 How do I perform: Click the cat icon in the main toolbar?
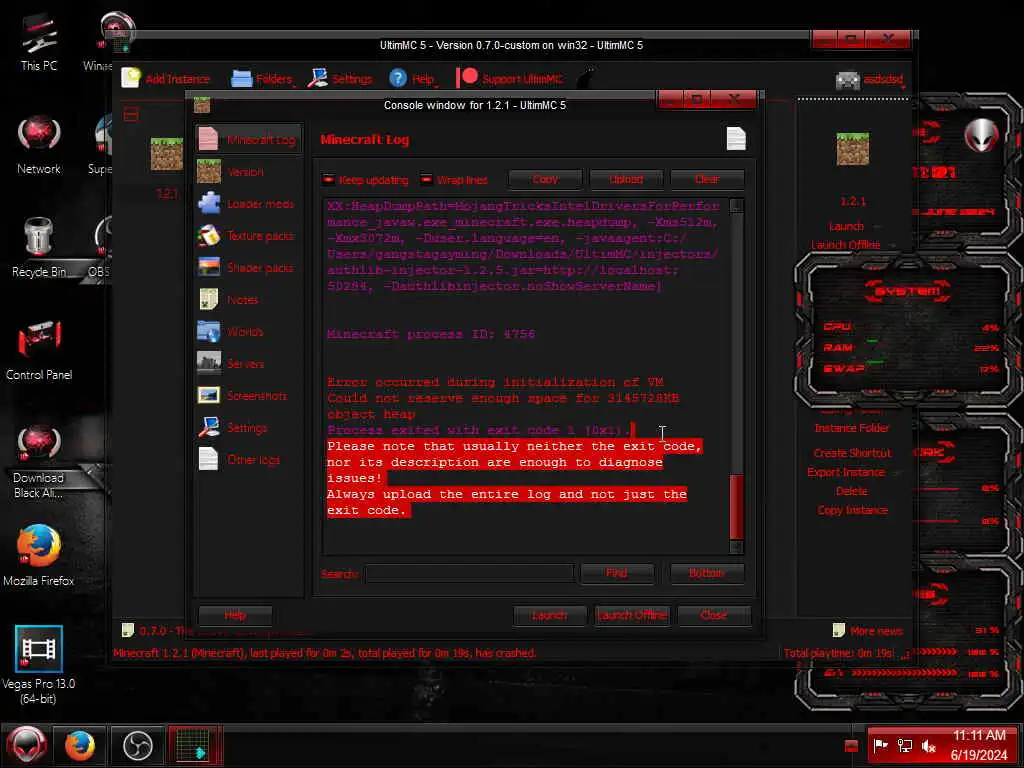(x=586, y=78)
